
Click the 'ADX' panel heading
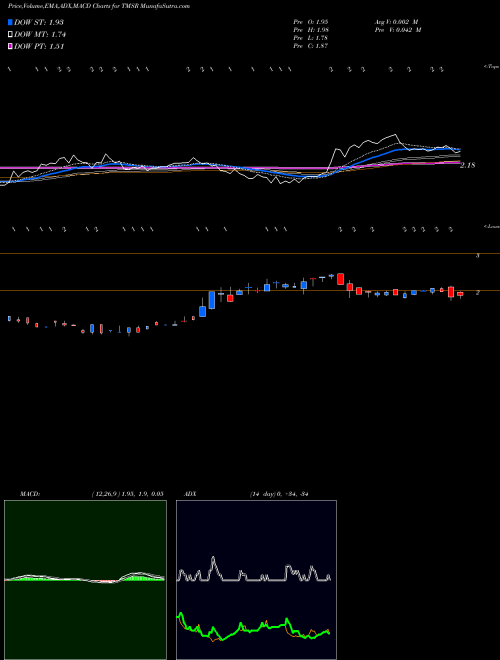[190, 494]
